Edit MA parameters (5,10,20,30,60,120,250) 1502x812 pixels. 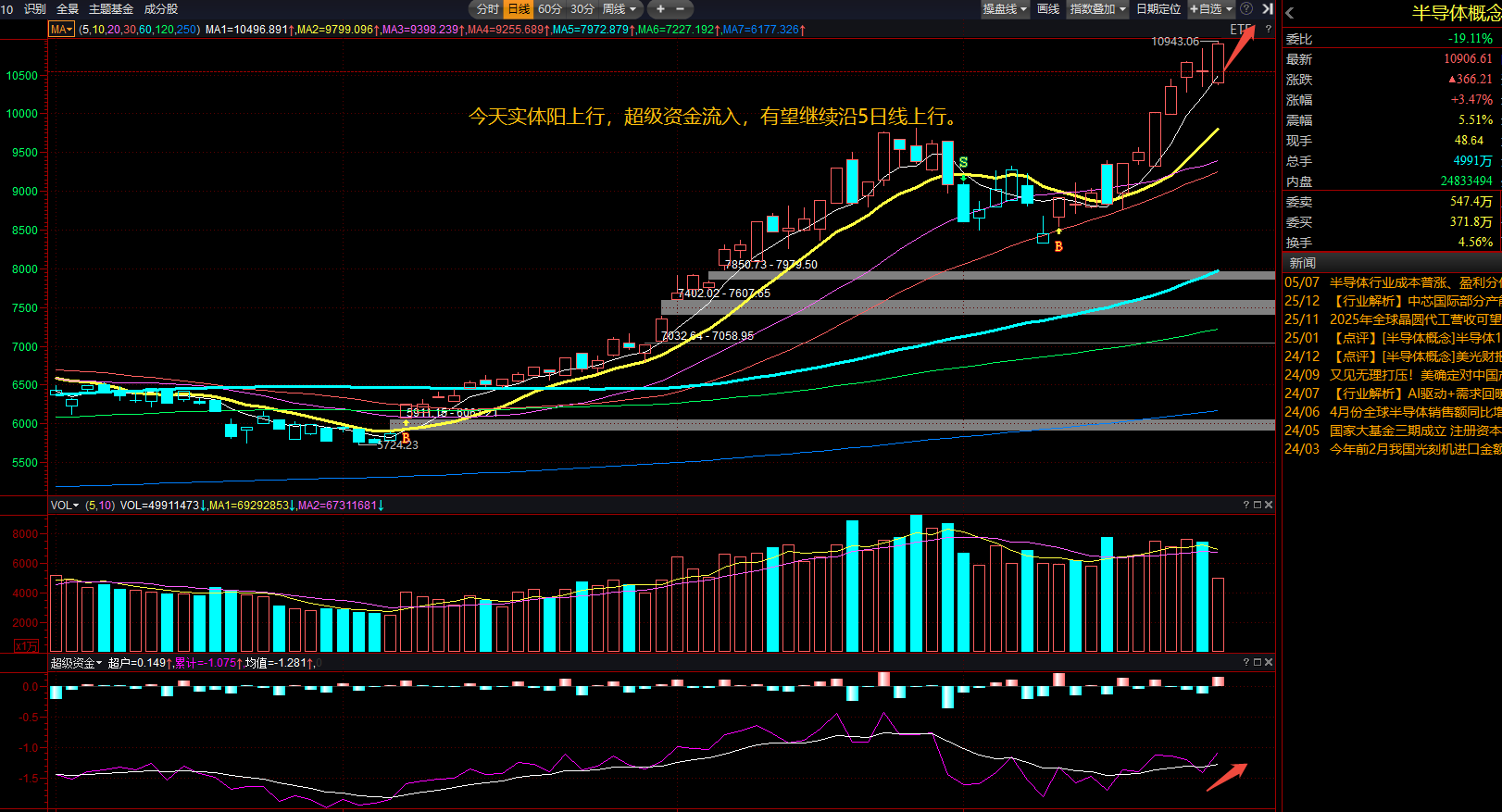tap(139, 30)
